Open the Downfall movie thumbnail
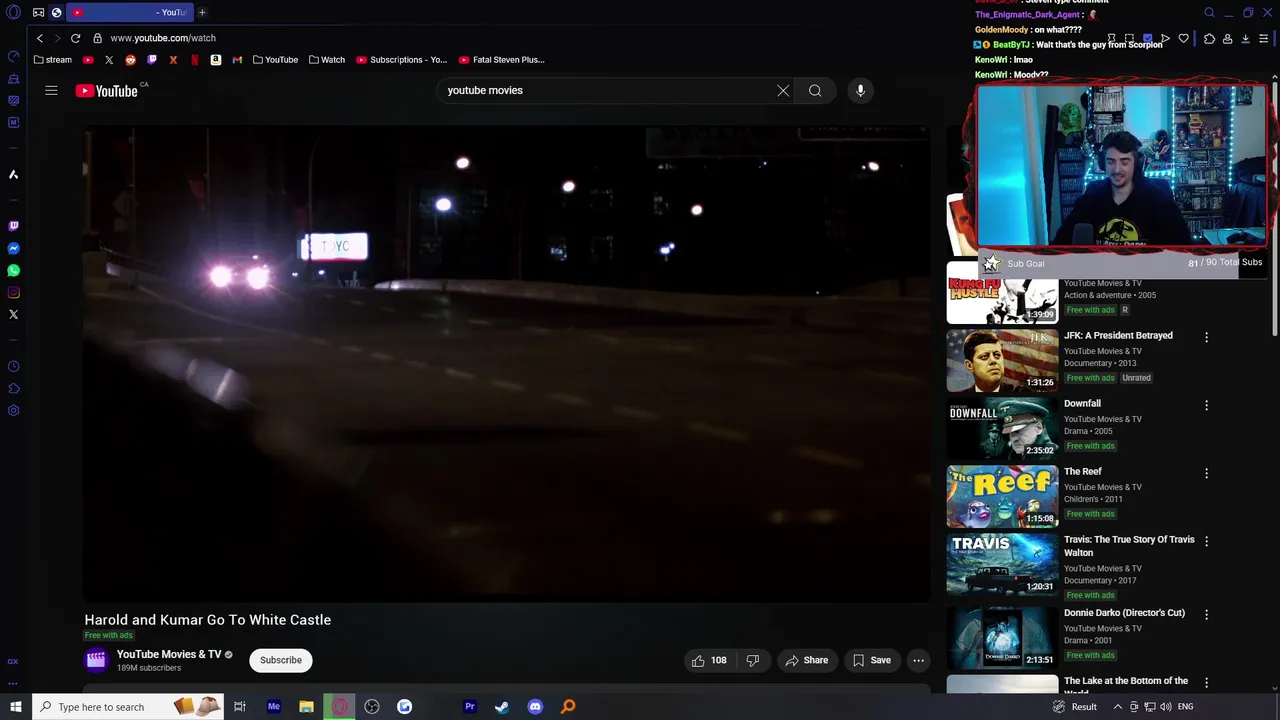 click(x=1002, y=429)
